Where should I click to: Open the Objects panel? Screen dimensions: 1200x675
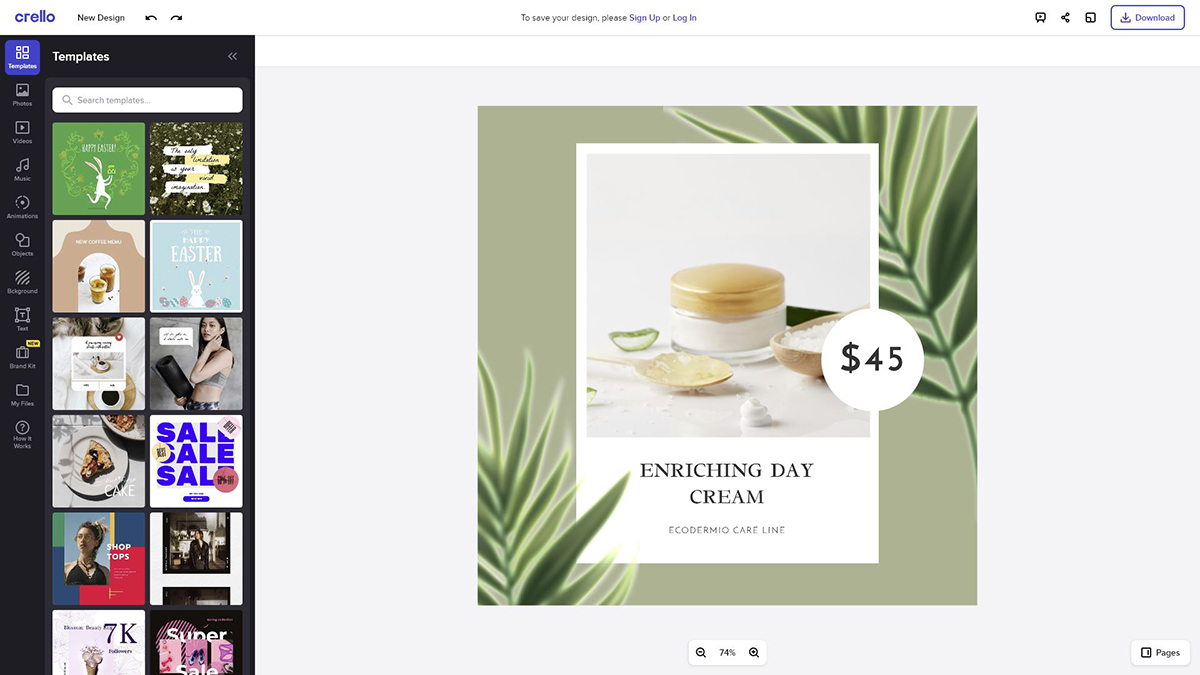(22, 244)
